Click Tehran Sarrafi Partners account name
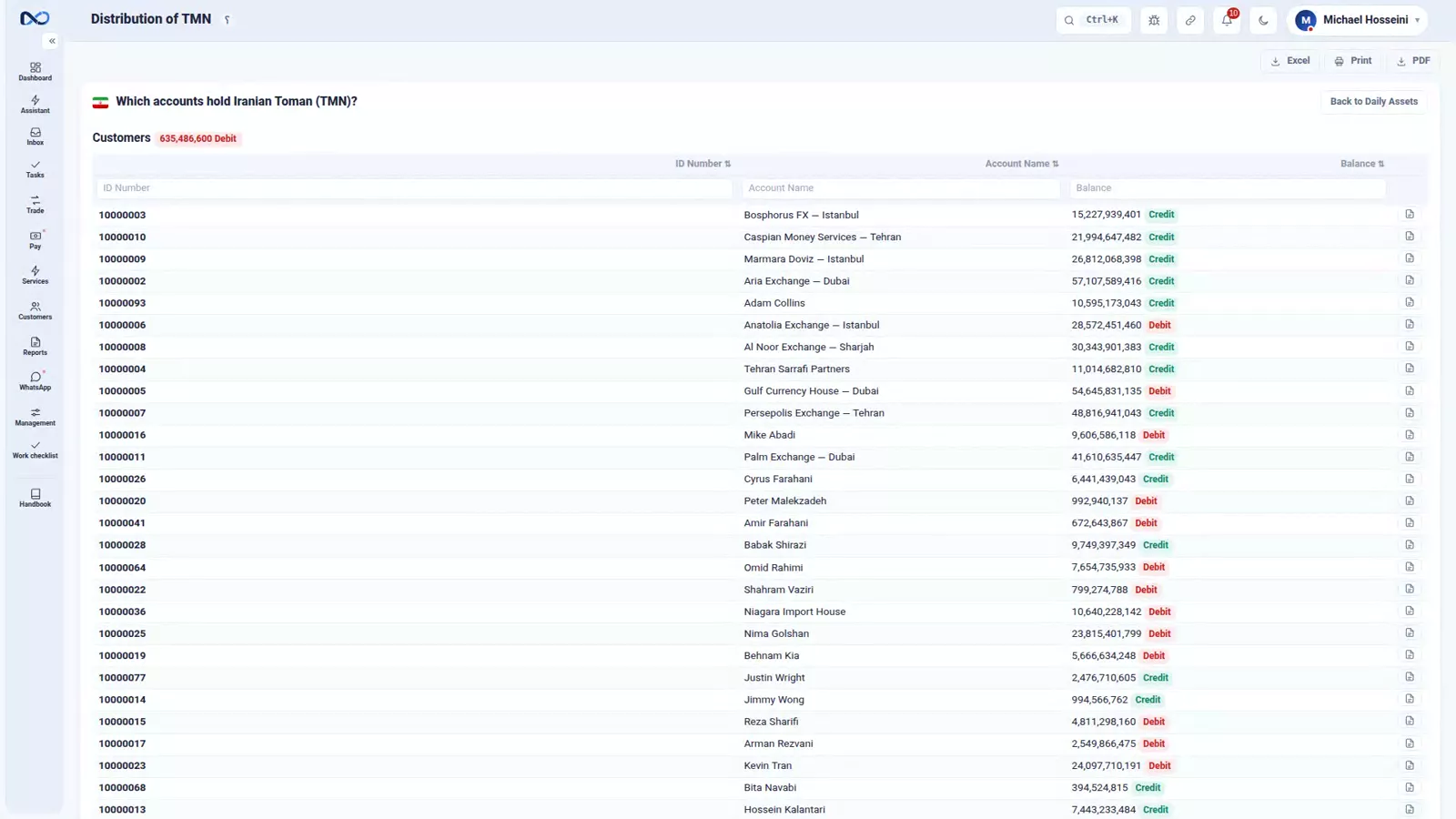The width and height of the screenshot is (1456, 819). (796, 369)
